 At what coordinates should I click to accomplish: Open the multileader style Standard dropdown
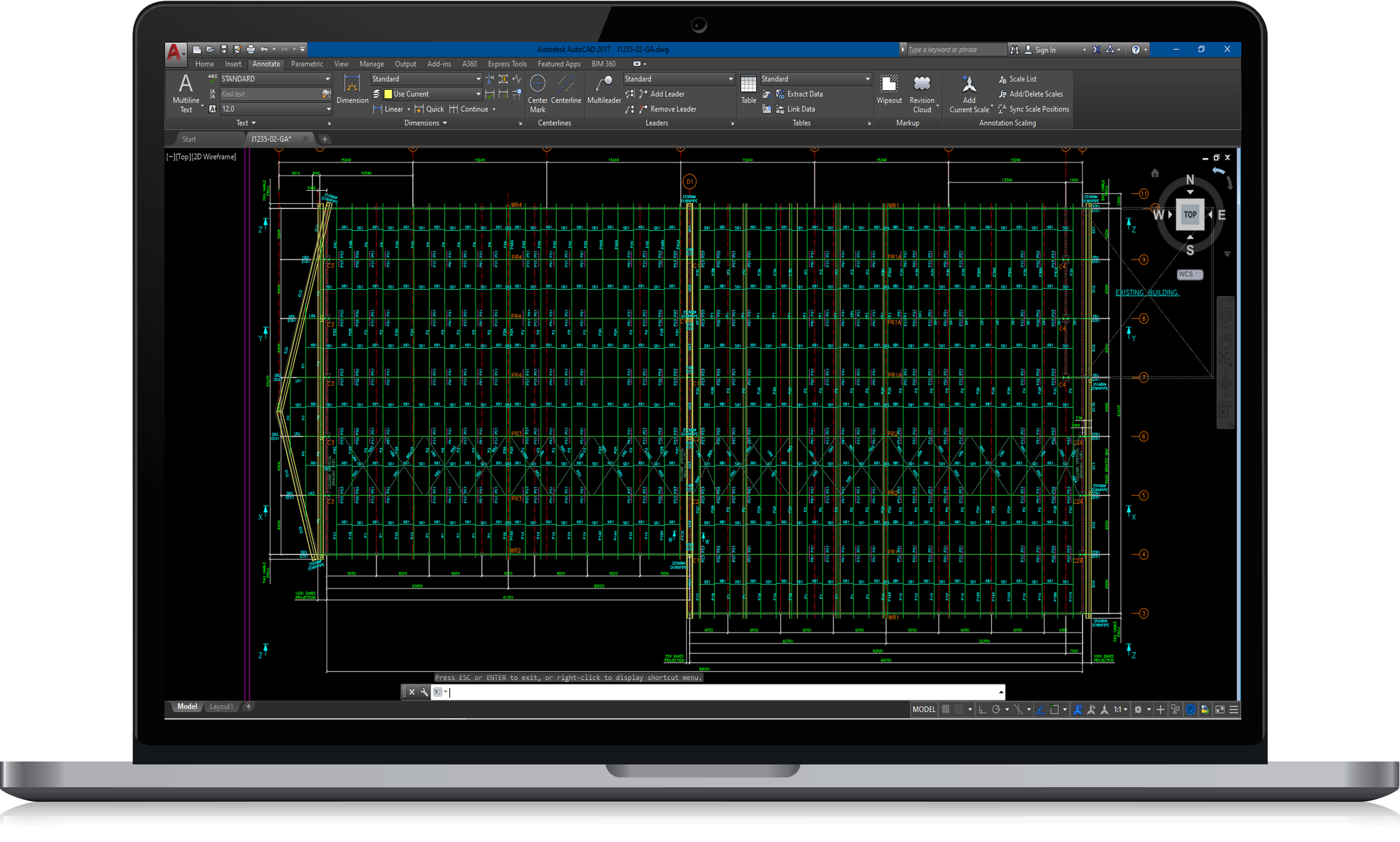point(678,79)
